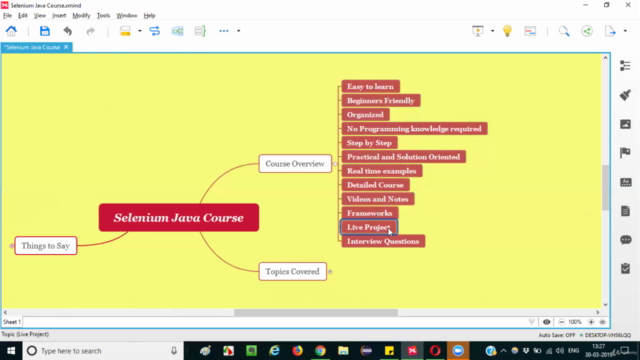The height and width of the screenshot is (360, 640).
Task: Export the mind map
Action: click(610, 31)
